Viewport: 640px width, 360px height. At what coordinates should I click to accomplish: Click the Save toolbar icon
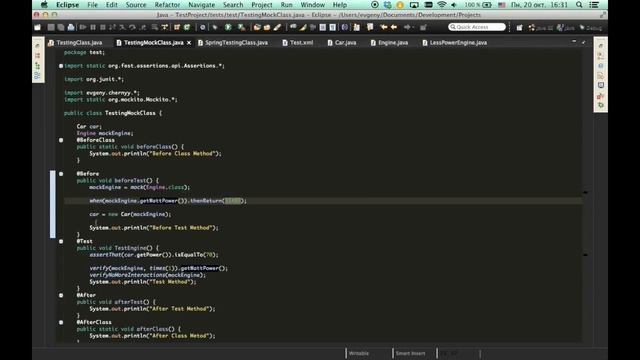tap(51, 27)
